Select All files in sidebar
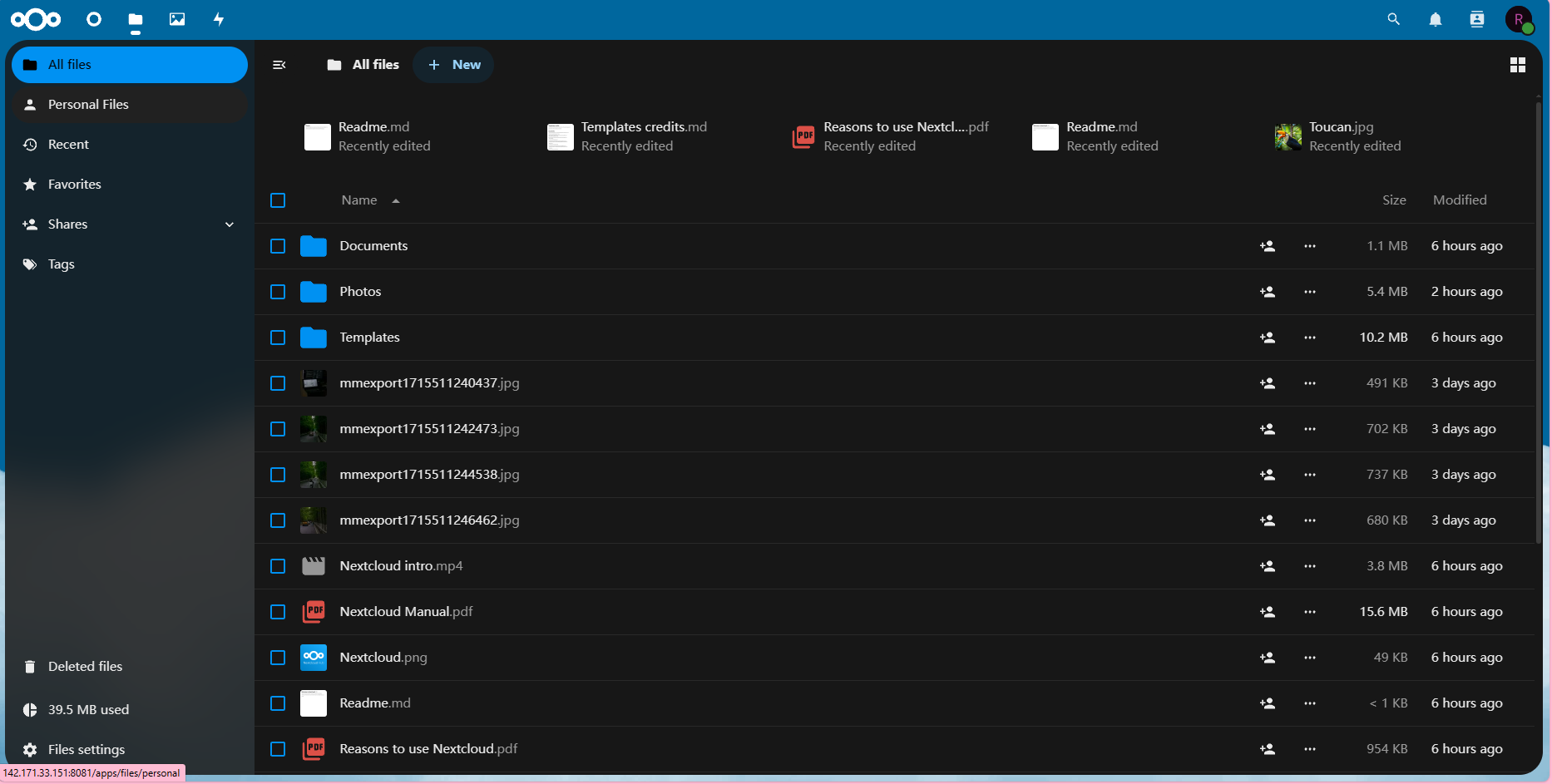The height and width of the screenshot is (784, 1552). [x=130, y=65]
